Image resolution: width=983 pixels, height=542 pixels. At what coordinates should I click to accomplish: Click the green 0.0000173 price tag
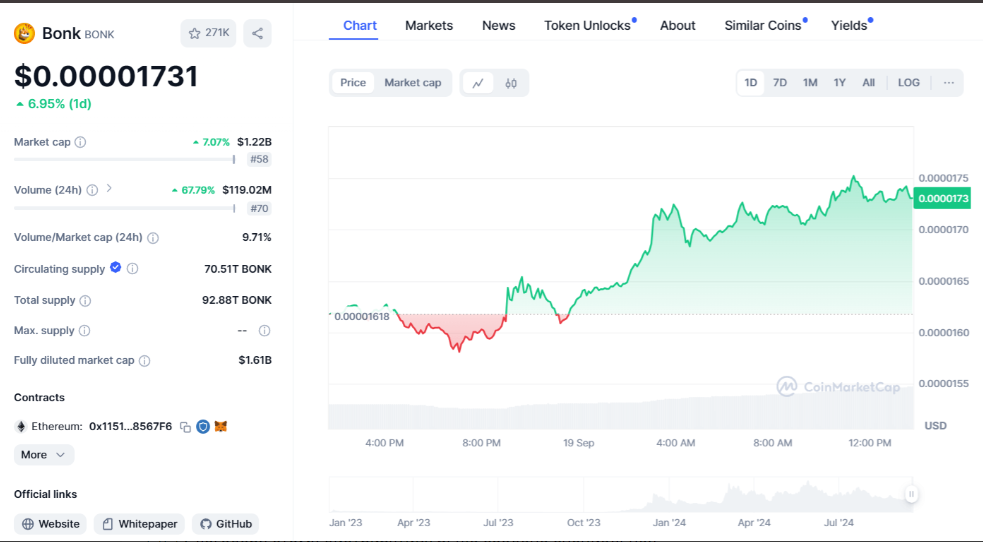(942, 199)
